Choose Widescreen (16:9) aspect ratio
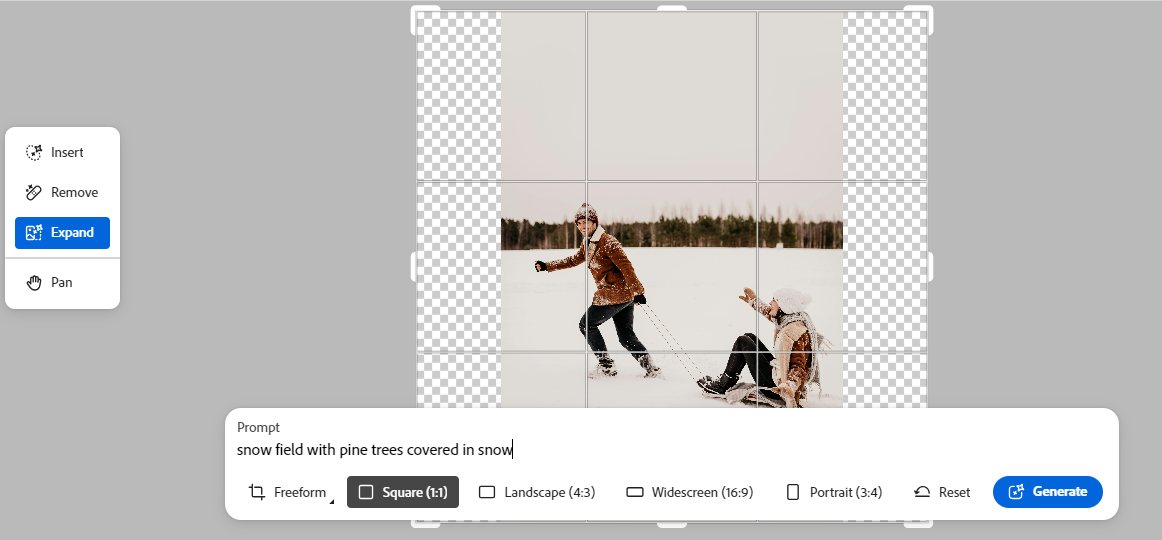Screen dimensions: 1162x540 tap(689, 492)
